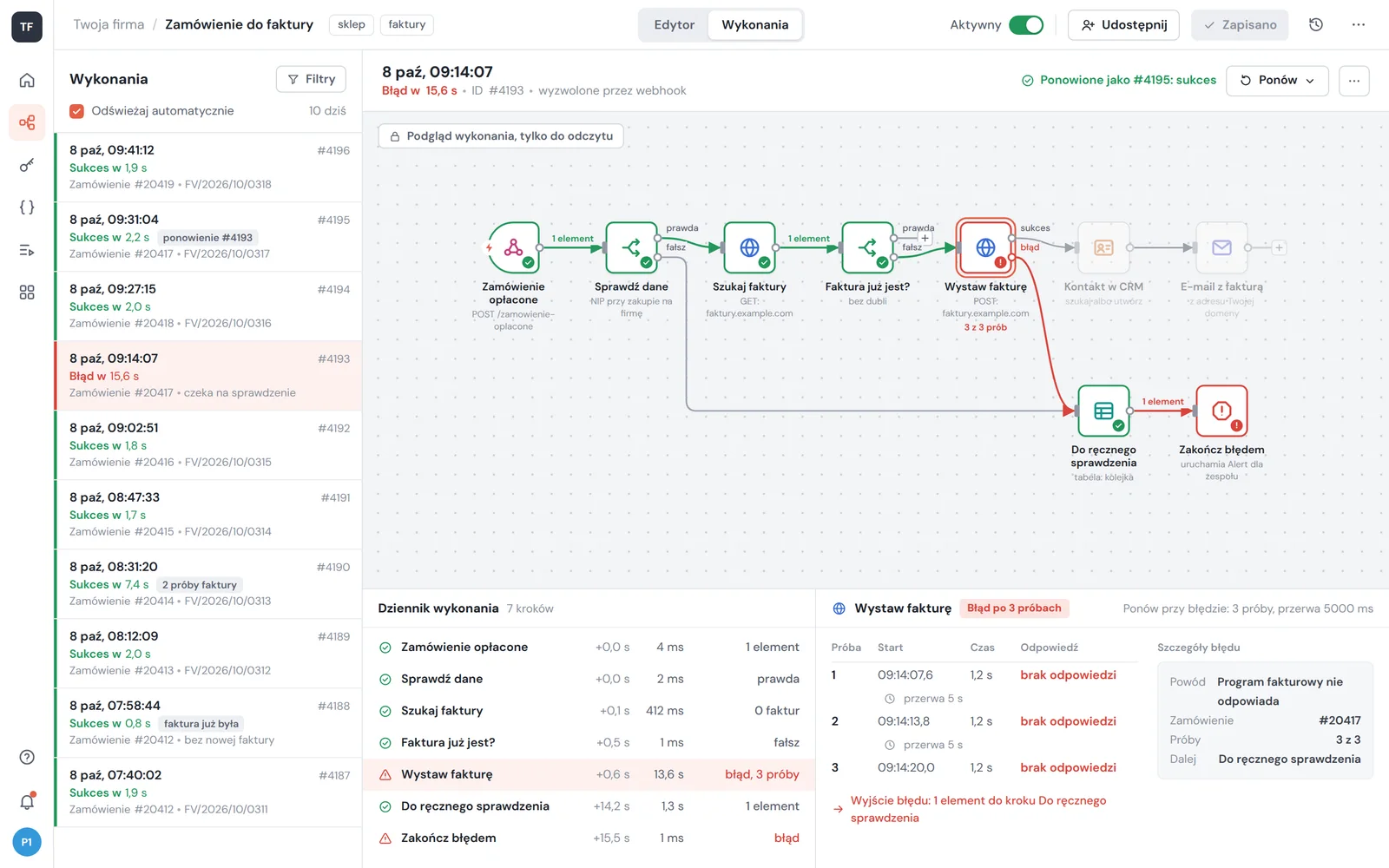
Task: Select the Zamówienie opłacone webhook node
Action: point(513,247)
